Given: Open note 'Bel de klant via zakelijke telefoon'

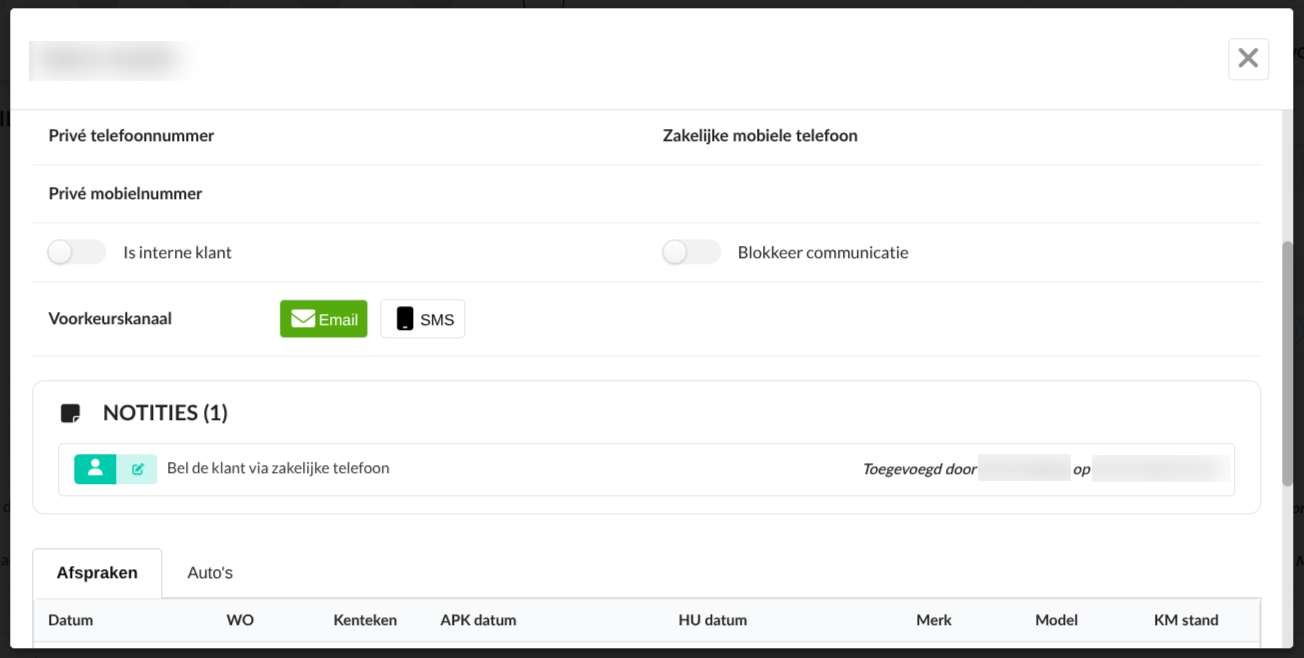Looking at the screenshot, I should pyautogui.click(x=278, y=468).
